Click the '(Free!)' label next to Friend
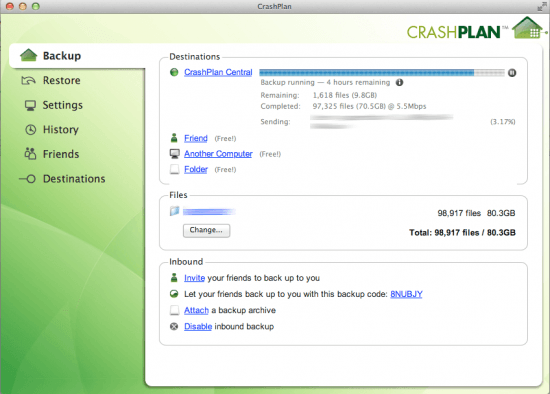 (225, 139)
